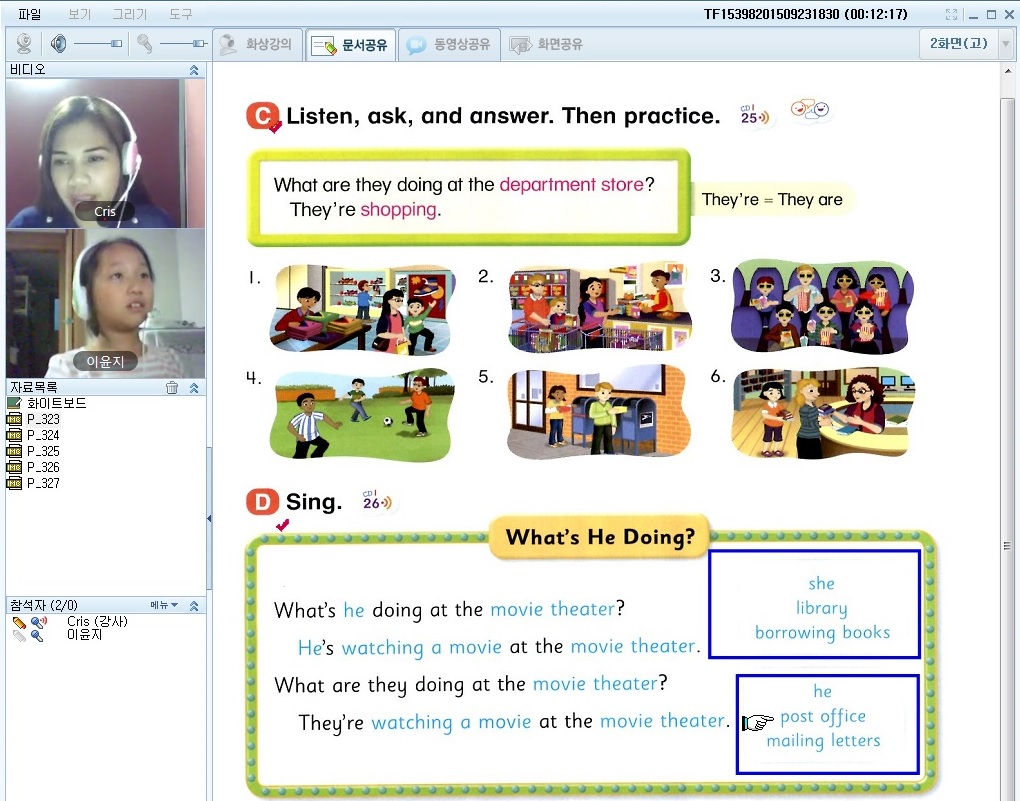Switch to the 문서공유 tab
The image size is (1020, 801).
coord(351,45)
